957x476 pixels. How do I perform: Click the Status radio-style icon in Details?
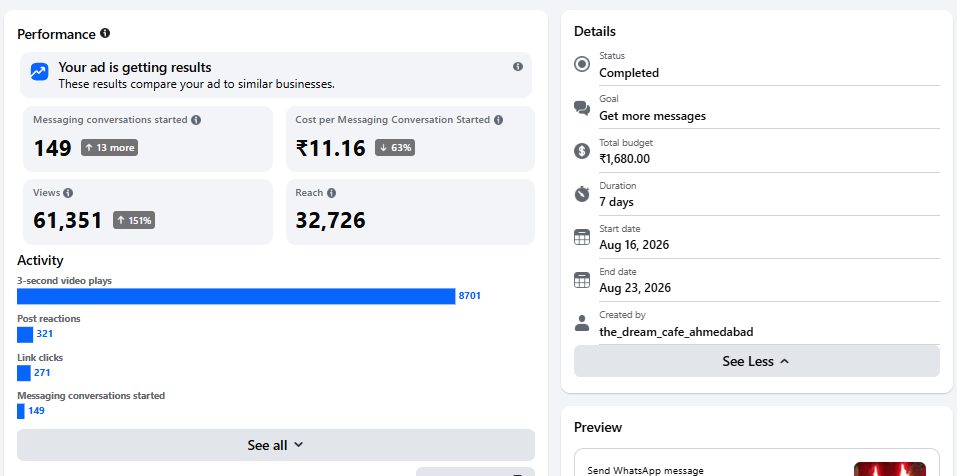(x=582, y=64)
